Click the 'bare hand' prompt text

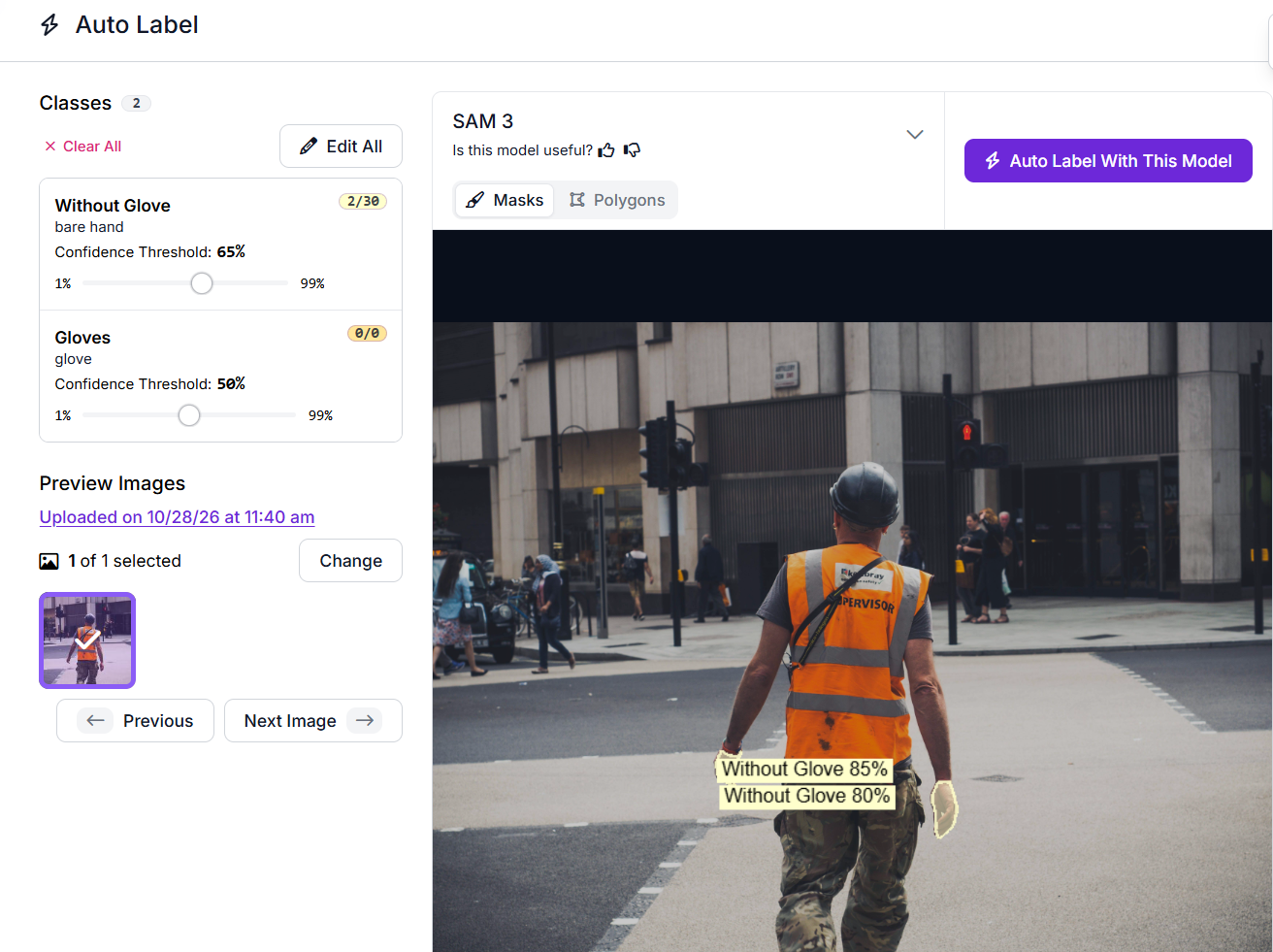pos(89,227)
